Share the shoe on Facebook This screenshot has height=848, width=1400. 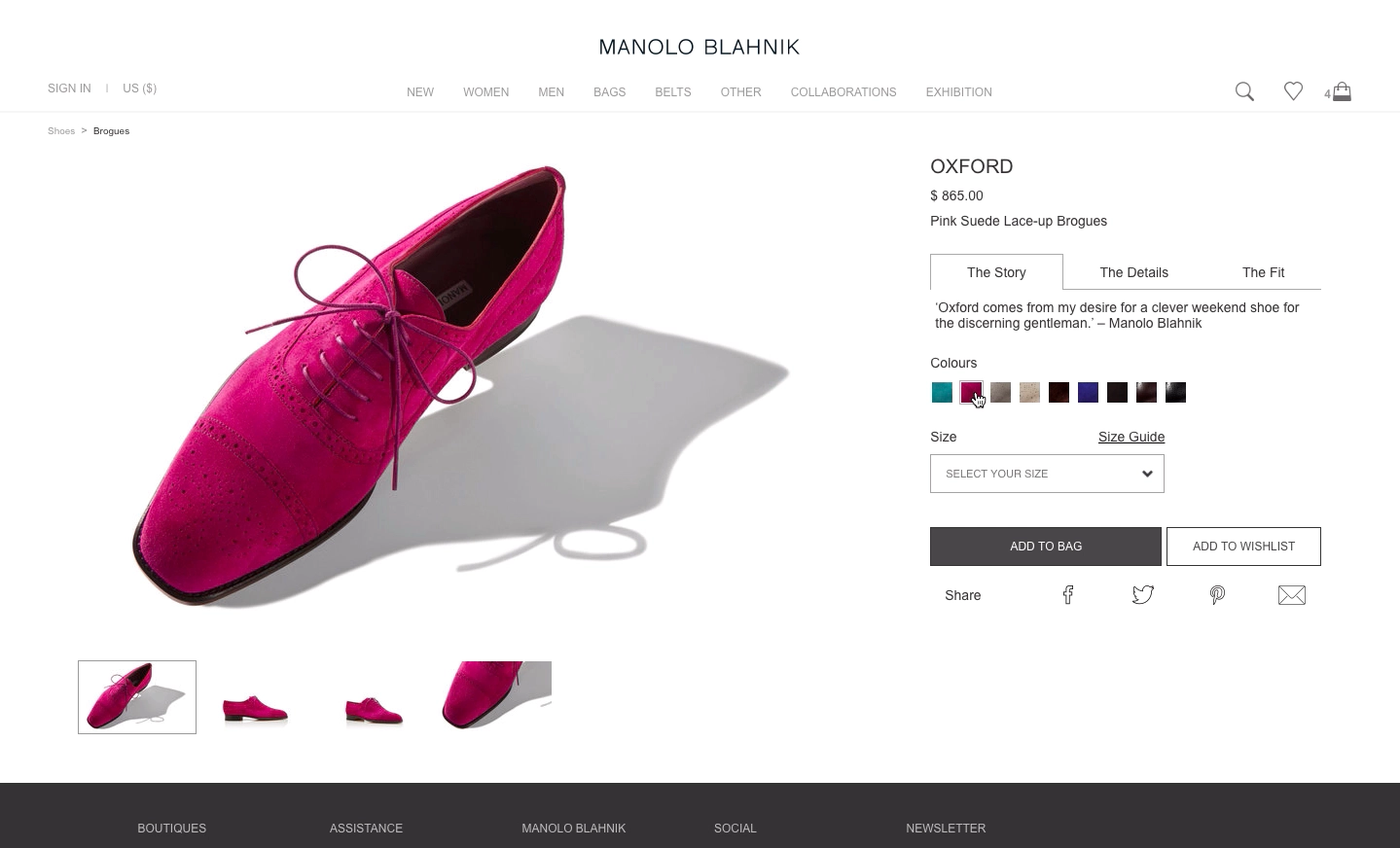tap(1067, 595)
